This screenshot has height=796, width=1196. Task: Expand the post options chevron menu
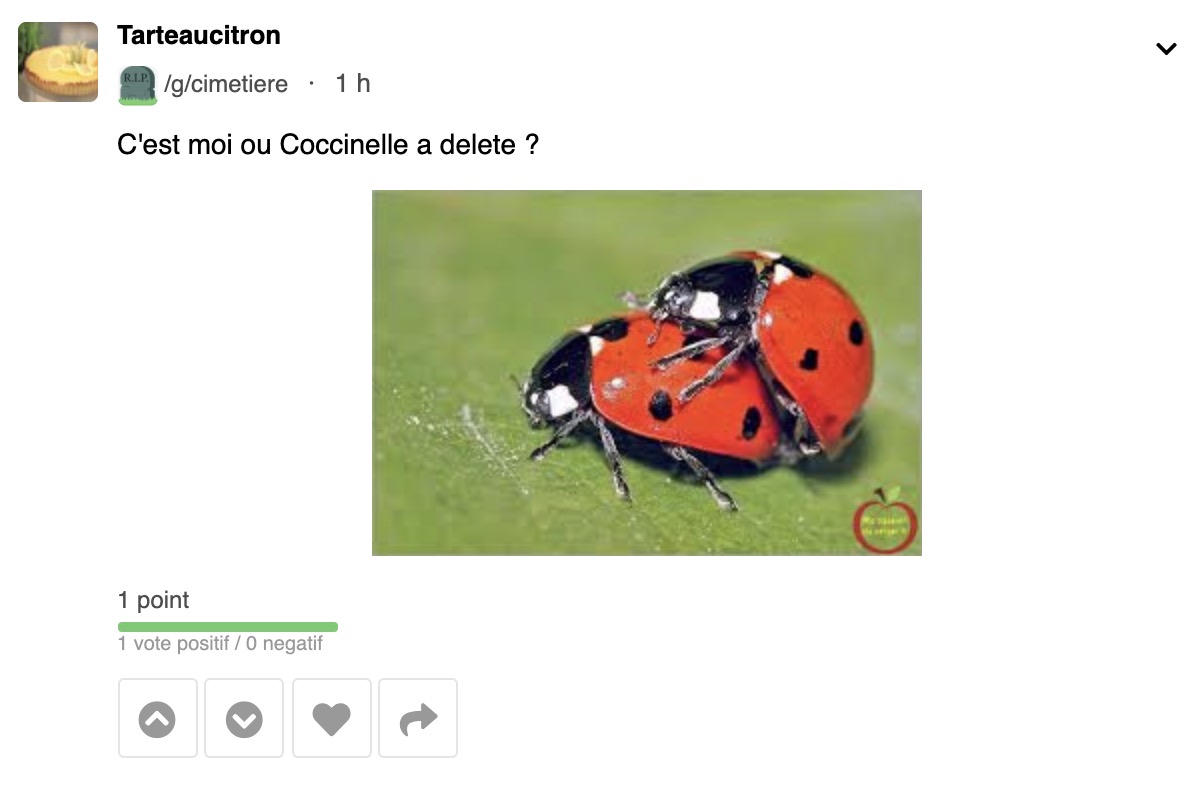coord(1166,49)
